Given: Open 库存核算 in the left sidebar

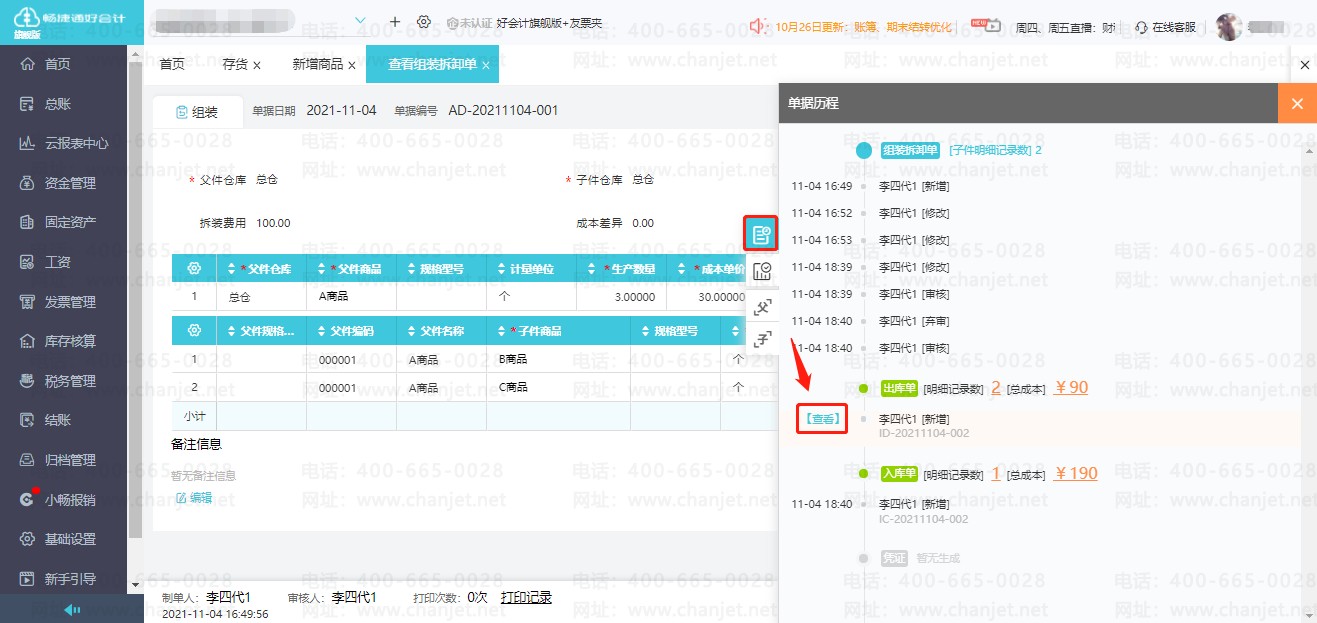Looking at the screenshot, I should coord(70,341).
